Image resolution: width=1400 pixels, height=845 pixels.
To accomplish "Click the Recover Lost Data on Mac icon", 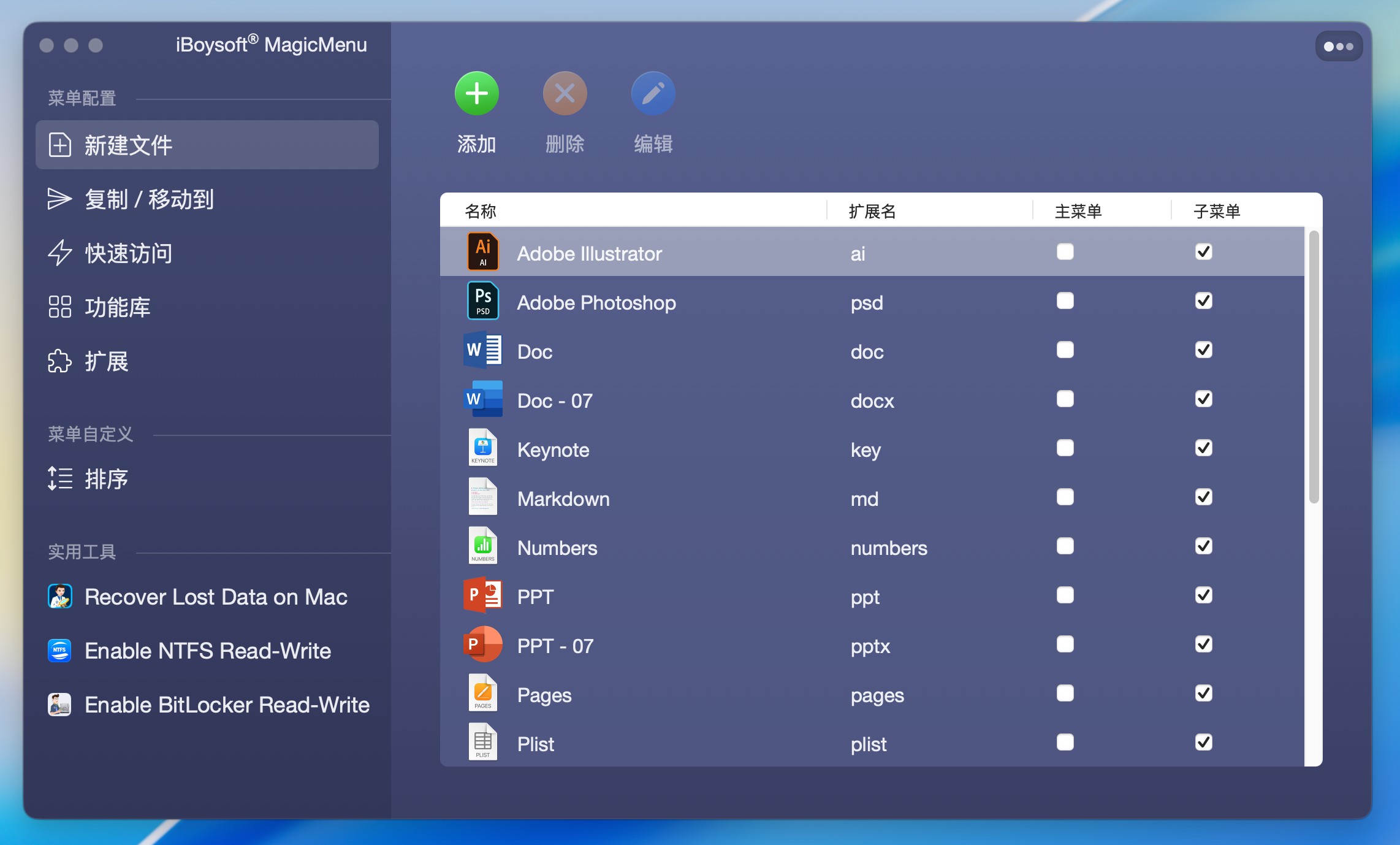I will [60, 597].
